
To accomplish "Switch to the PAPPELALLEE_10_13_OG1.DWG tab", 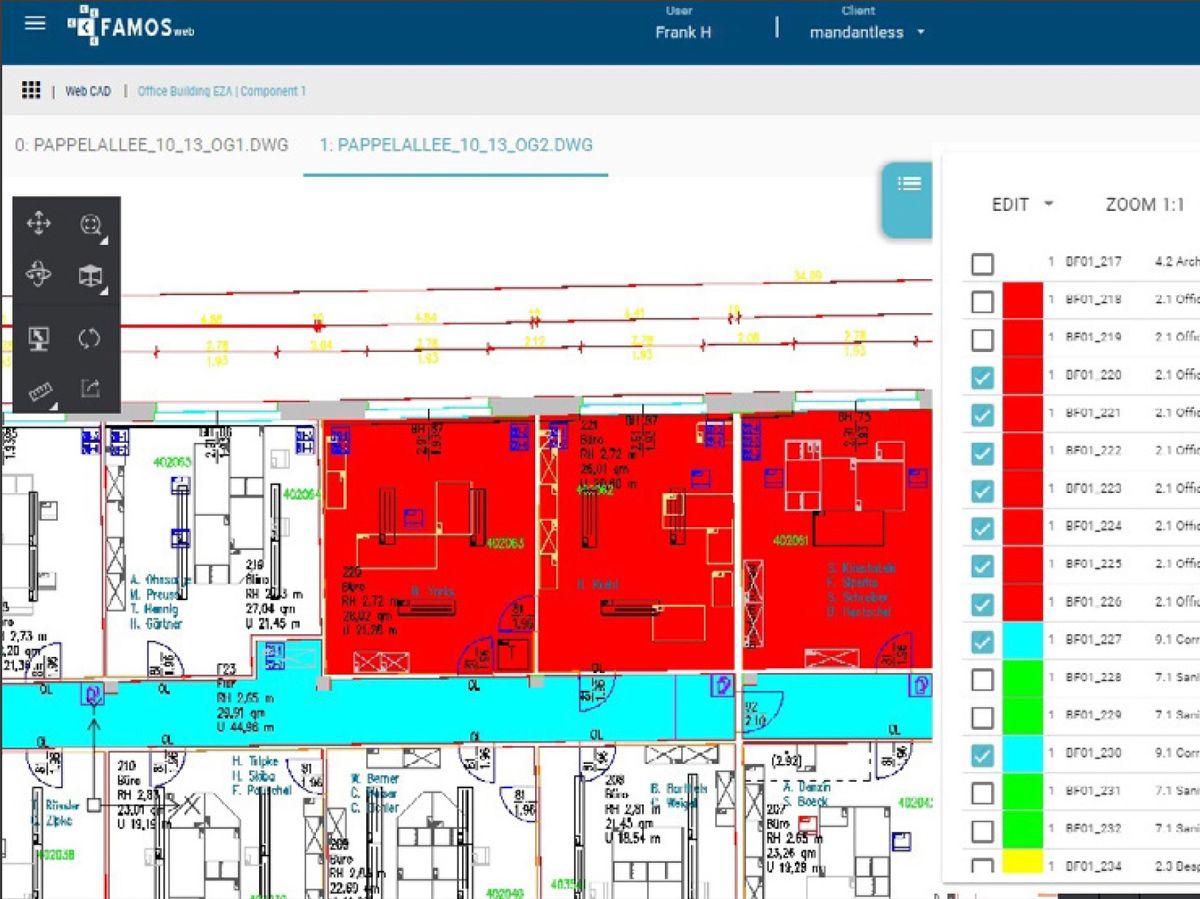I will point(152,144).
